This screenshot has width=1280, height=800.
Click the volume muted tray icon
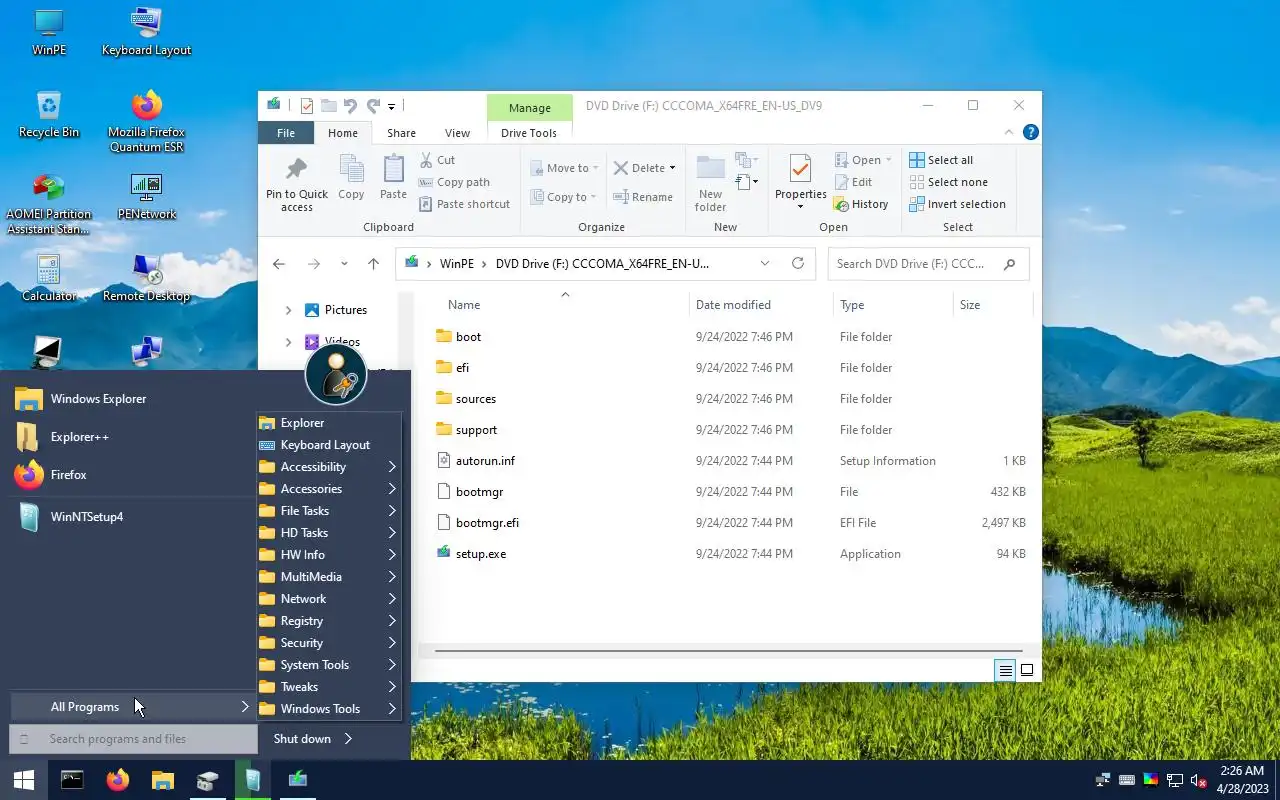(1198, 780)
